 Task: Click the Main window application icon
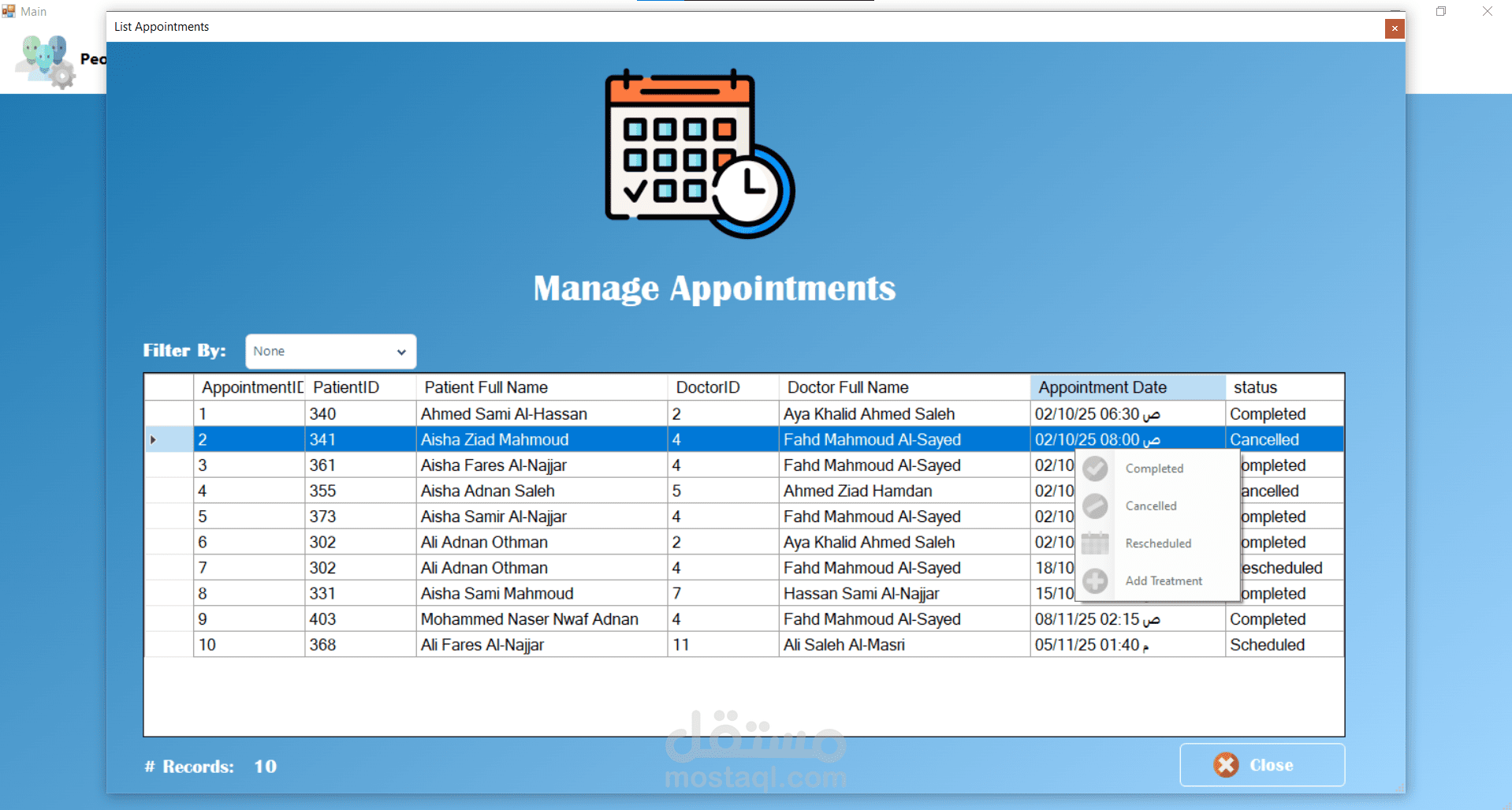(x=9, y=11)
